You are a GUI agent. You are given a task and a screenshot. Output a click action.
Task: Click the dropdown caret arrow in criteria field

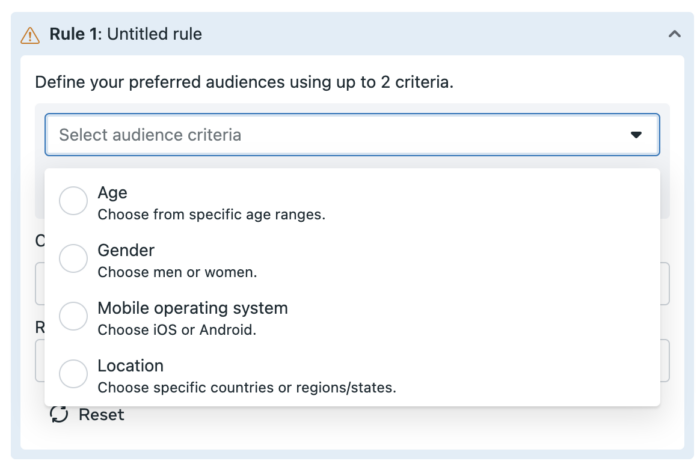(x=636, y=134)
